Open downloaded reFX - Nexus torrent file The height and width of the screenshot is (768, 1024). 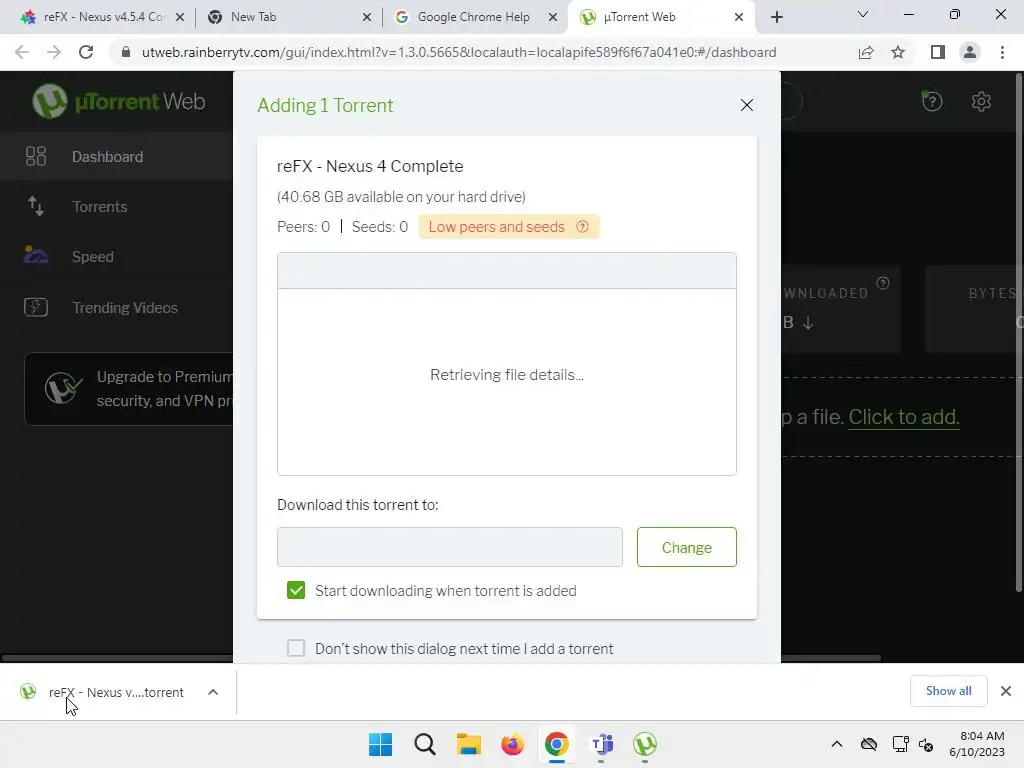[x=104, y=692]
